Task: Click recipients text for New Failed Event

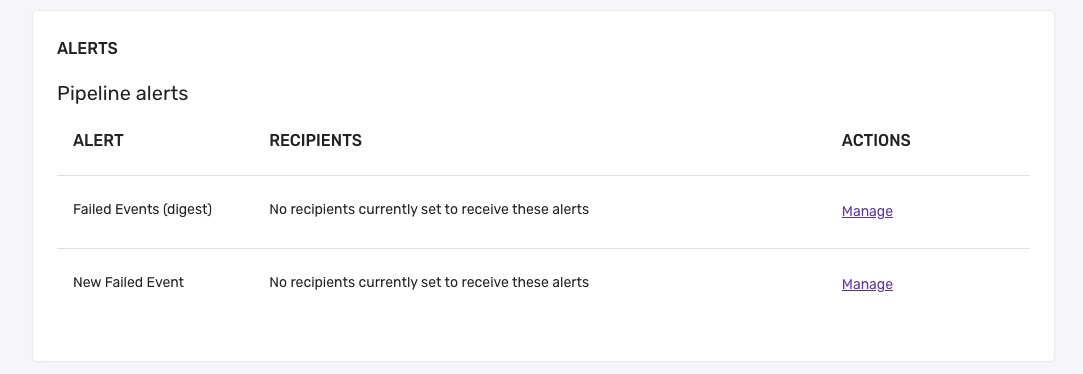Action: point(429,282)
